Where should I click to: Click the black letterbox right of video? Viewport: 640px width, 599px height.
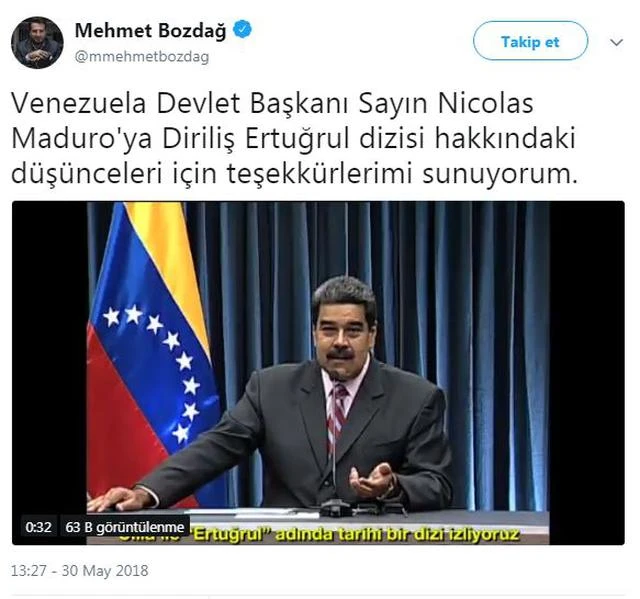click(x=587, y=373)
